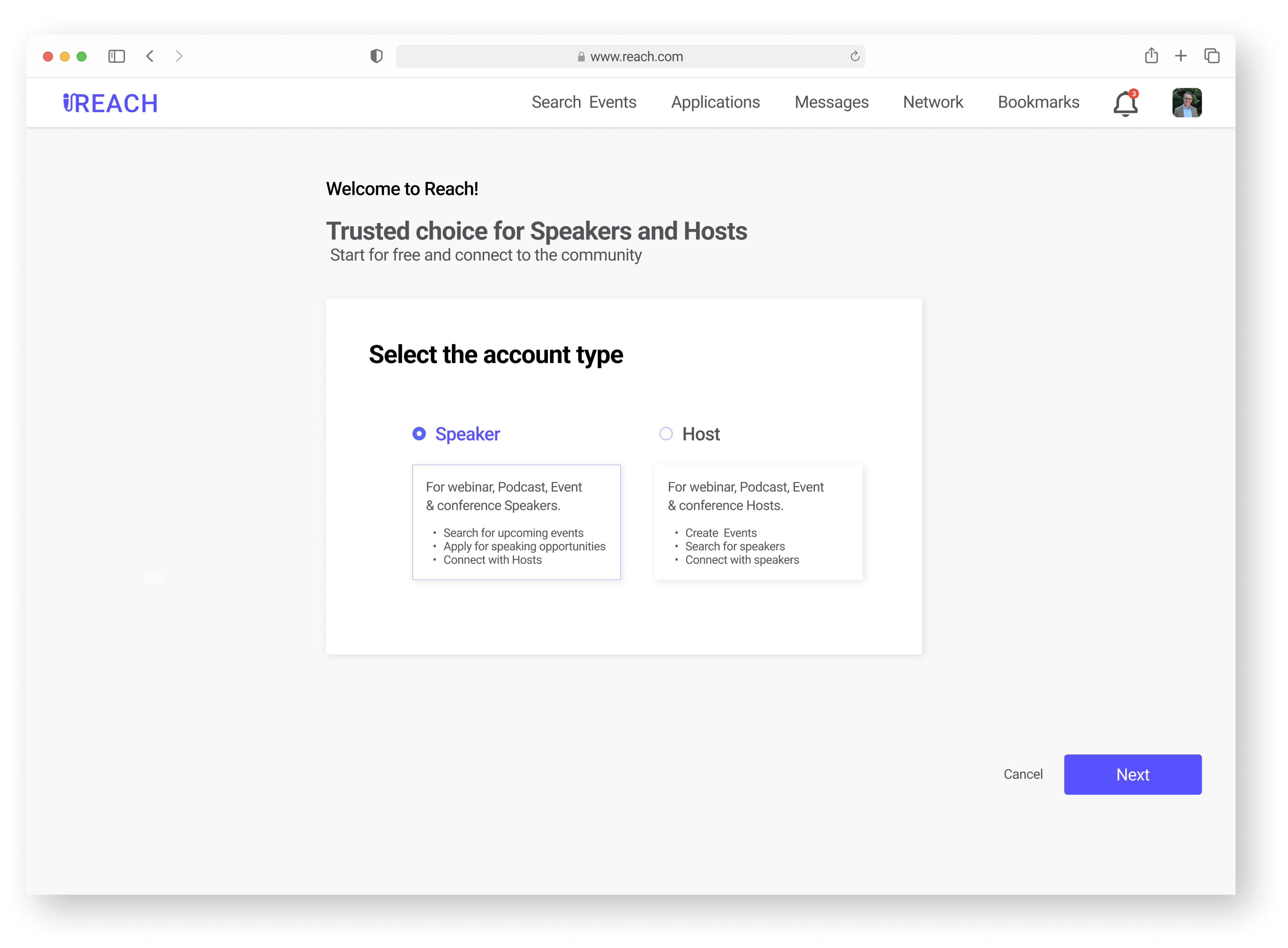Open the notifications bell
Image resolution: width=1288 pixels, height=948 pixels.
tap(1125, 103)
